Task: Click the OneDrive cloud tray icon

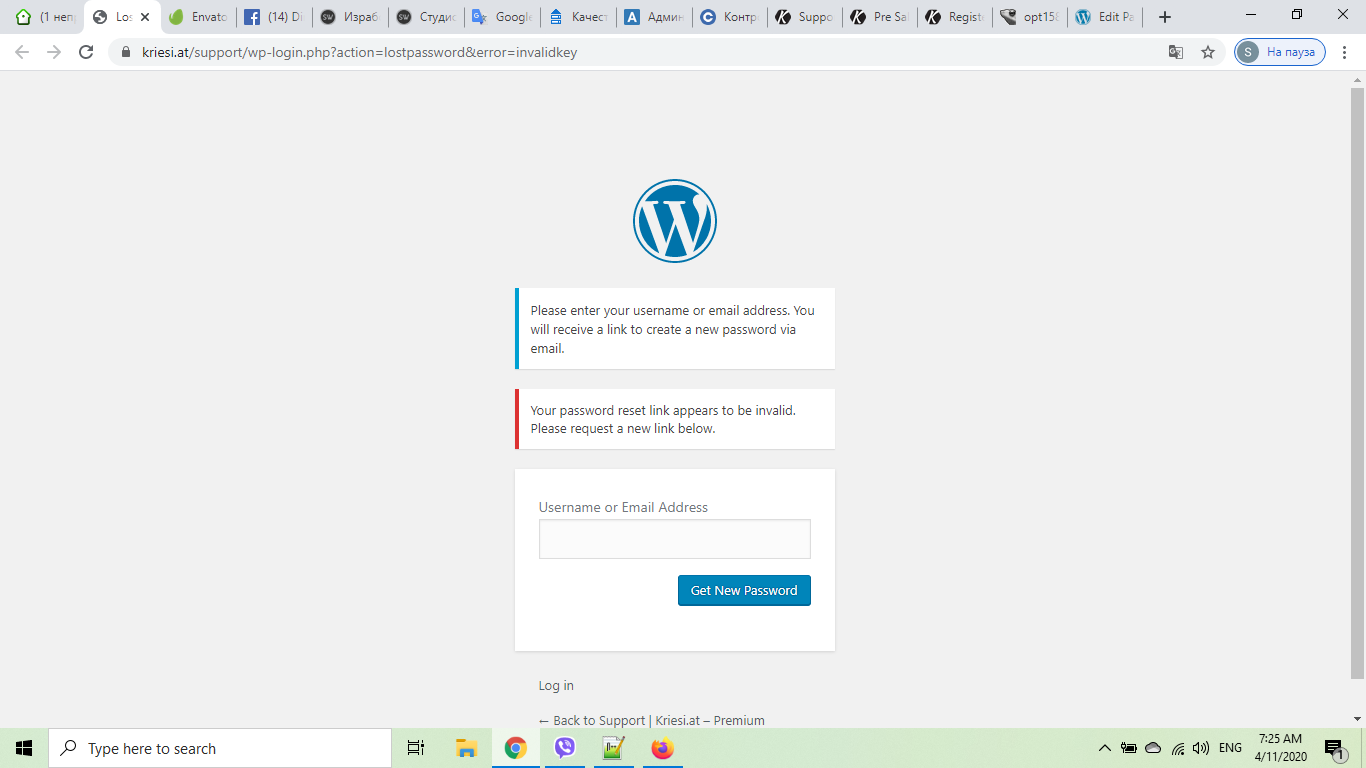Action: click(x=1153, y=748)
